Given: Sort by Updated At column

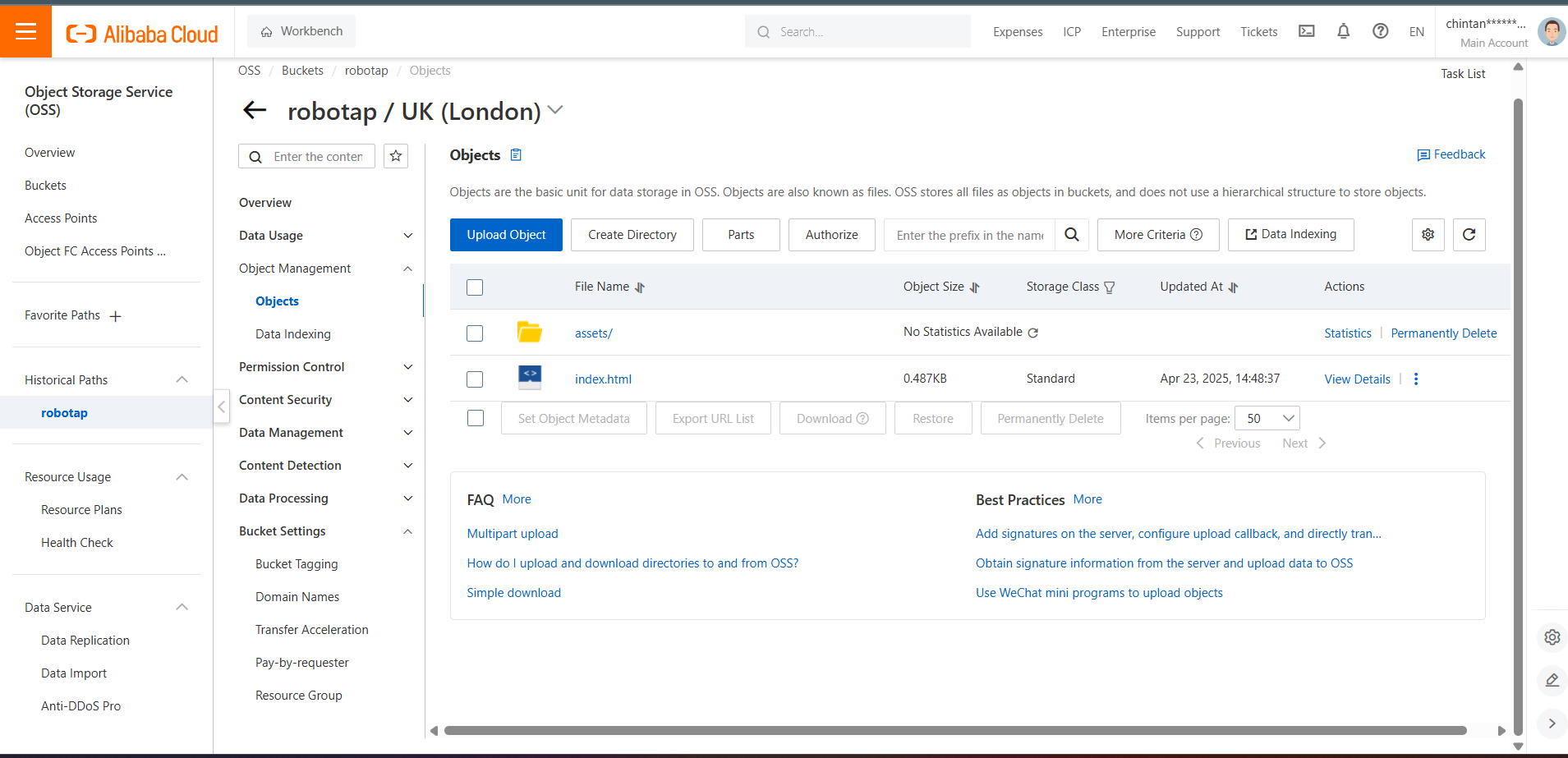Looking at the screenshot, I should pyautogui.click(x=1233, y=287).
